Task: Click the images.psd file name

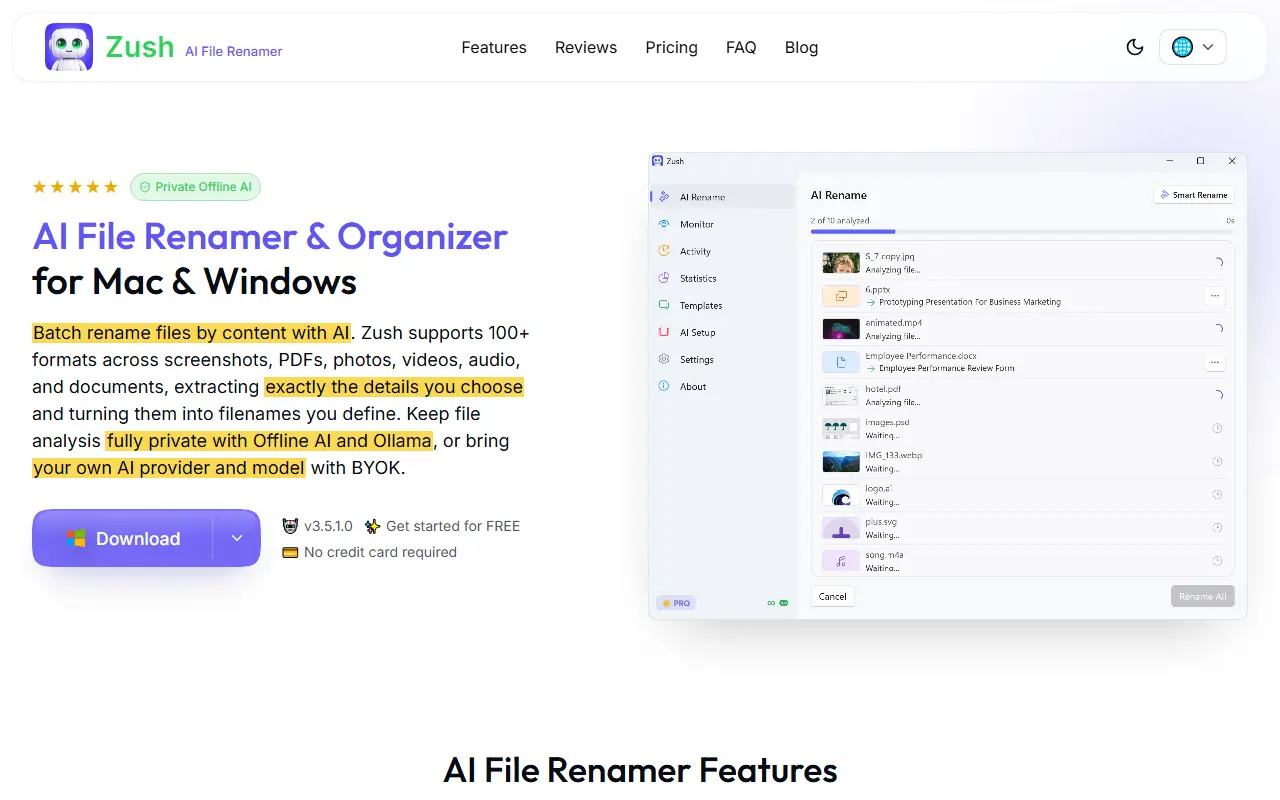Action: coord(888,422)
